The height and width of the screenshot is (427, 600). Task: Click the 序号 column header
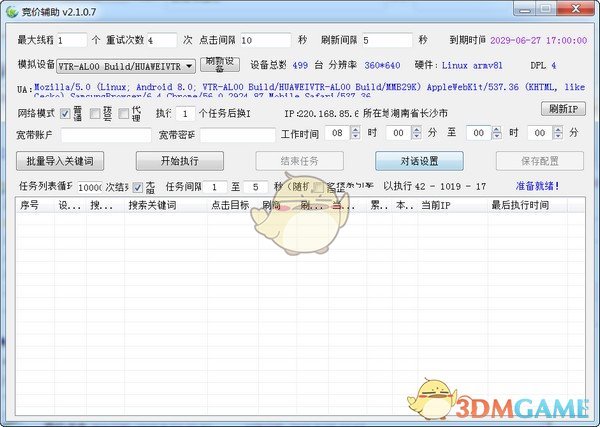pos(35,205)
